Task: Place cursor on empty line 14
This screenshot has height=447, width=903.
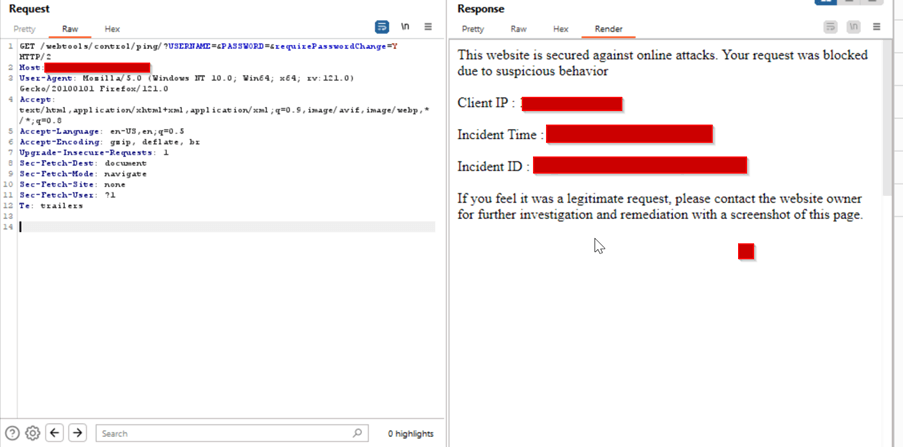Action: tap(227, 227)
